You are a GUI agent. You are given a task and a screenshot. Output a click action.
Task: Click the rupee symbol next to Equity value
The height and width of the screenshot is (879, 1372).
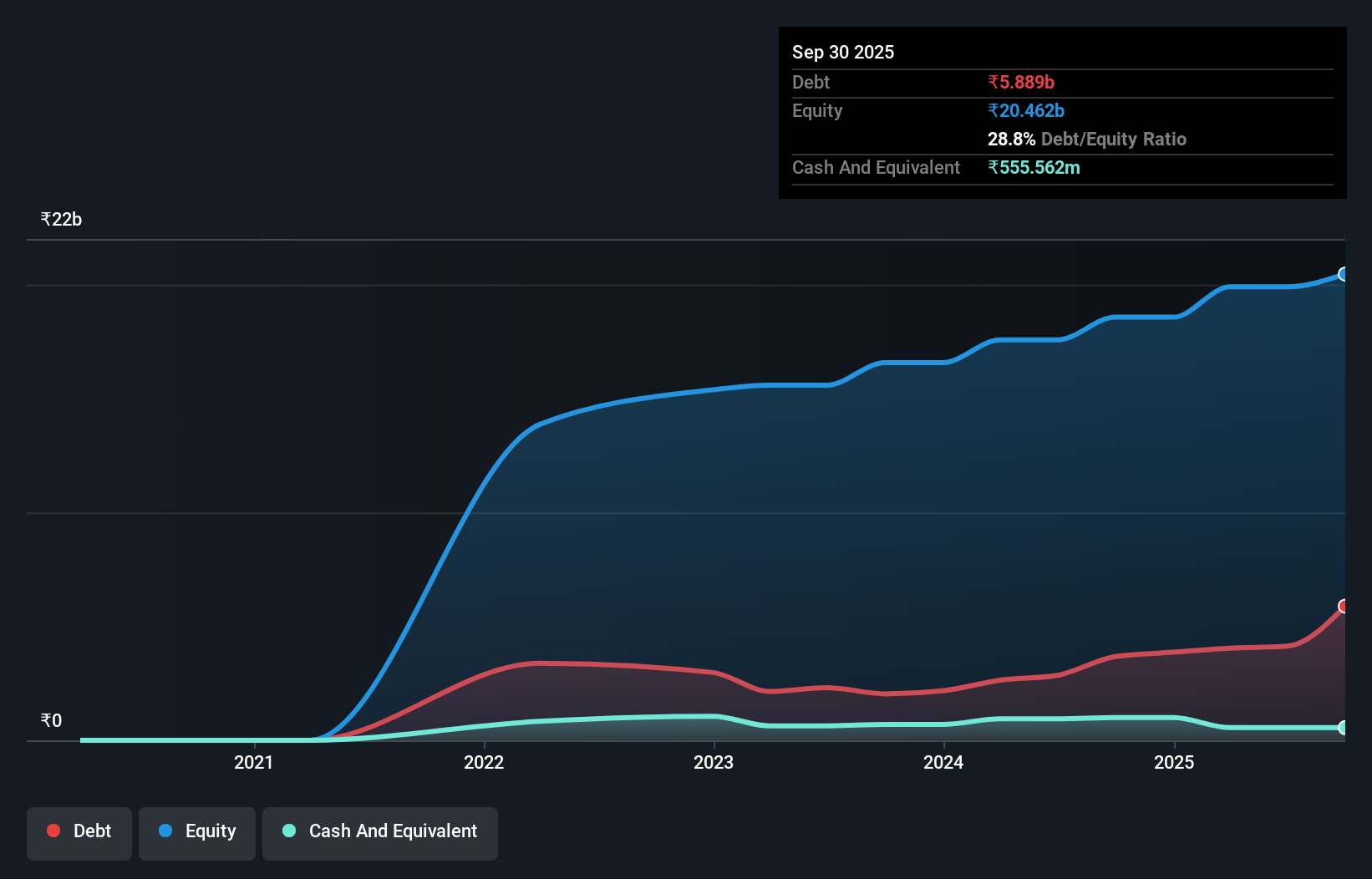point(993,110)
